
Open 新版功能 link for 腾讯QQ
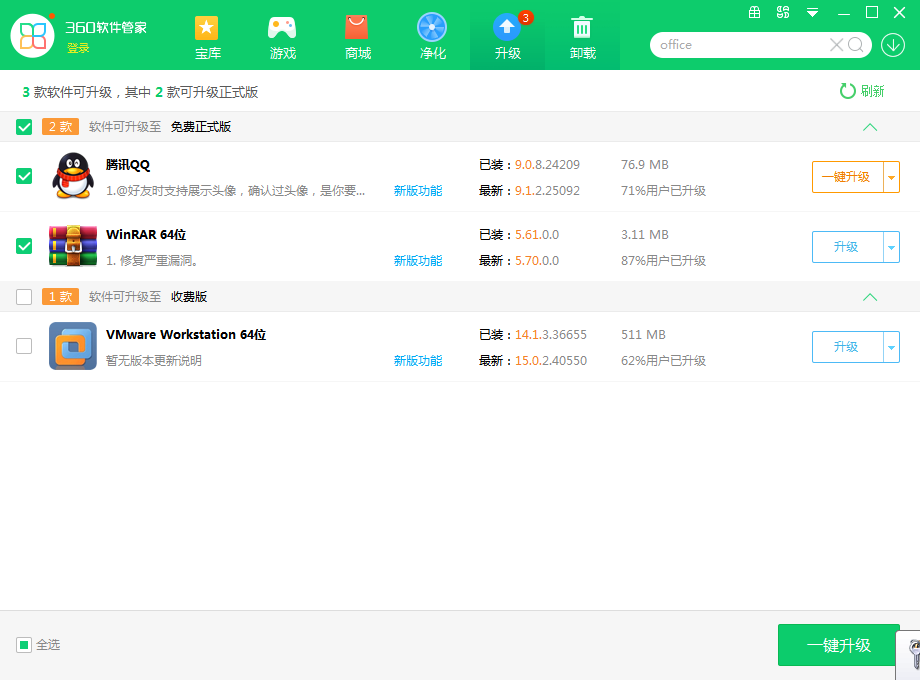(x=418, y=191)
